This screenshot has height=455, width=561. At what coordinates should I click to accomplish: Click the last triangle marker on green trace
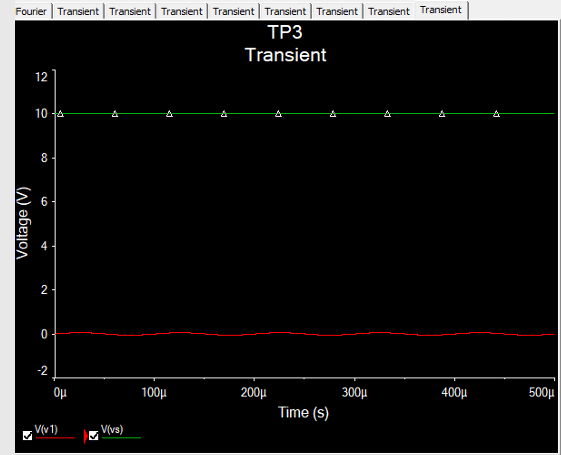tap(496, 114)
